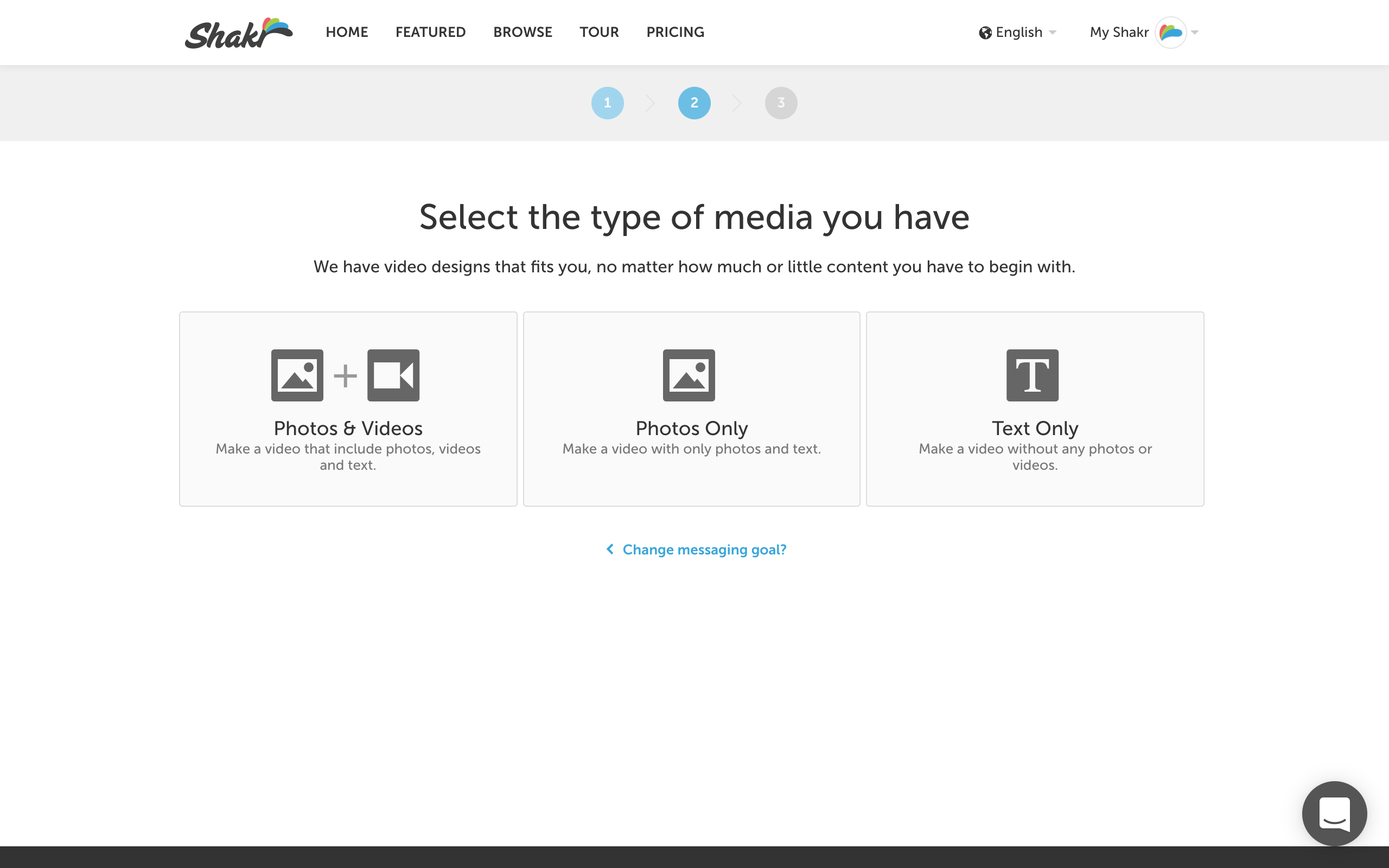Go to the FEATURED page
Screen dimensions: 1389x868
pos(430,32)
